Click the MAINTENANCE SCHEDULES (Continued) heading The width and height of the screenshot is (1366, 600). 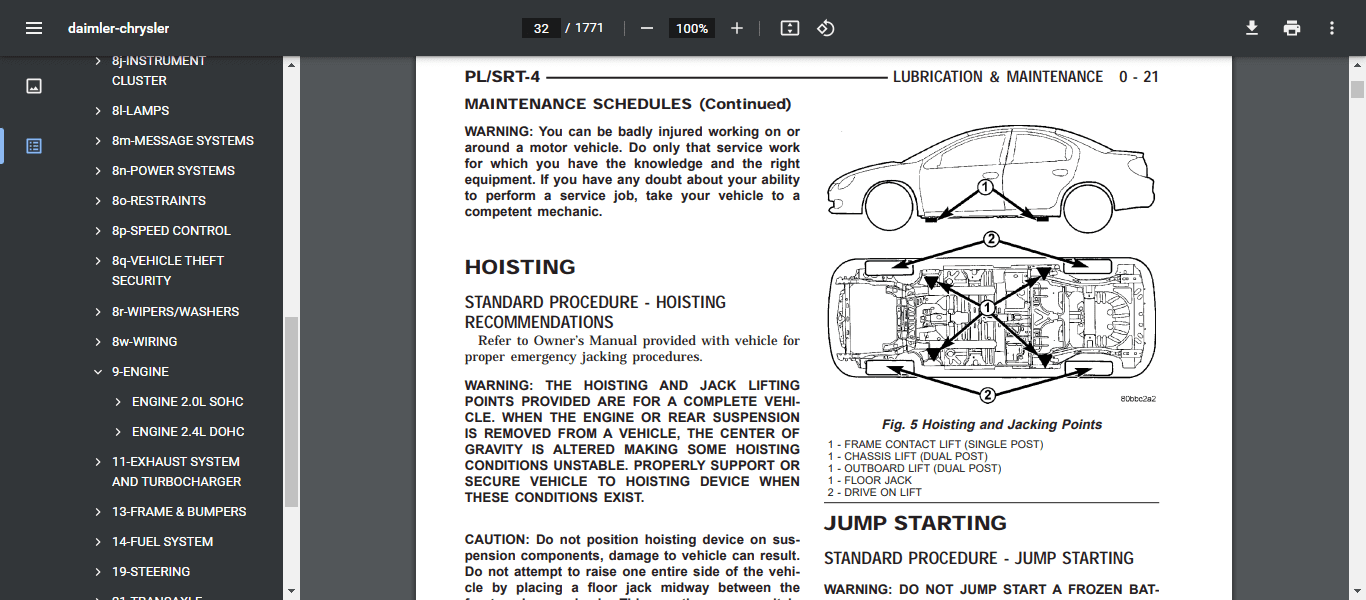point(628,104)
